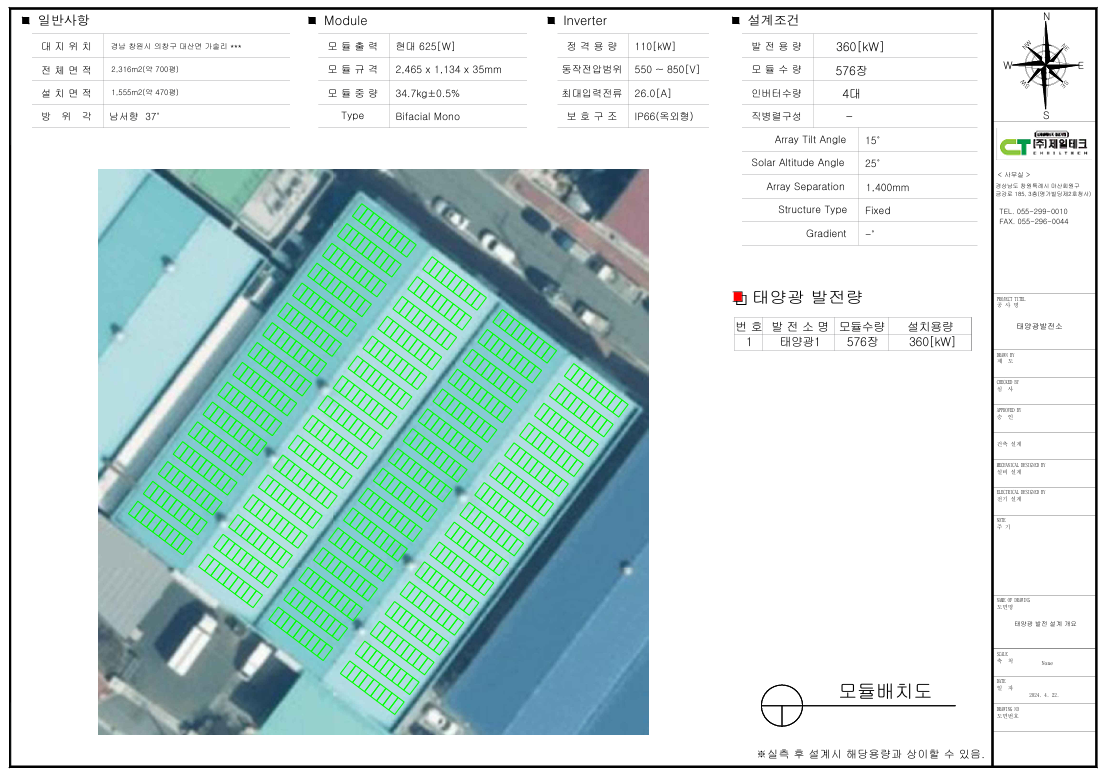Select the 모듈배치도 drawing title

point(884,691)
